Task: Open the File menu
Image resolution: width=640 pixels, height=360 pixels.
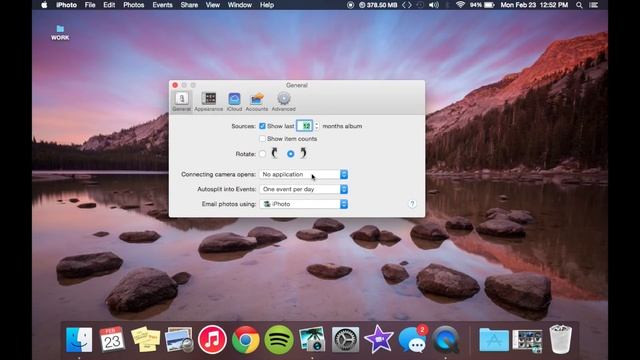Action: pos(90,5)
